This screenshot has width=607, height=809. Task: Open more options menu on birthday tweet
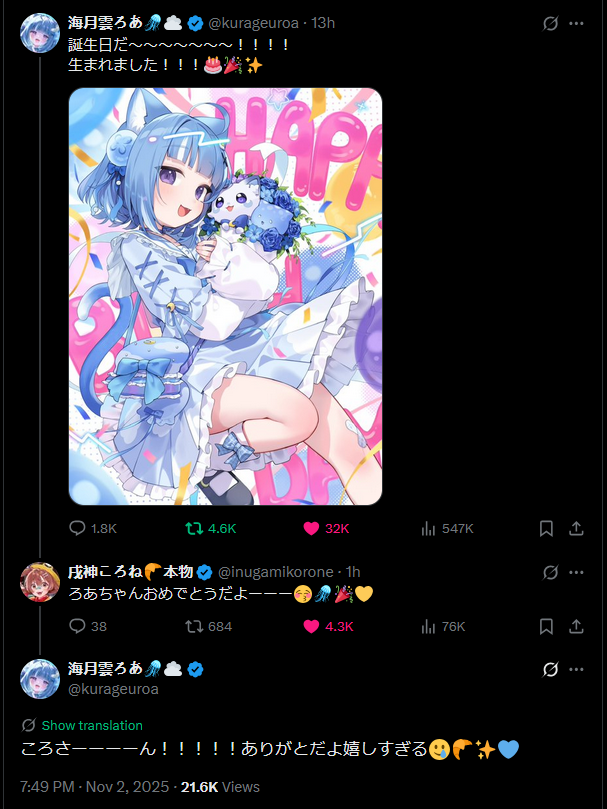tap(576, 23)
